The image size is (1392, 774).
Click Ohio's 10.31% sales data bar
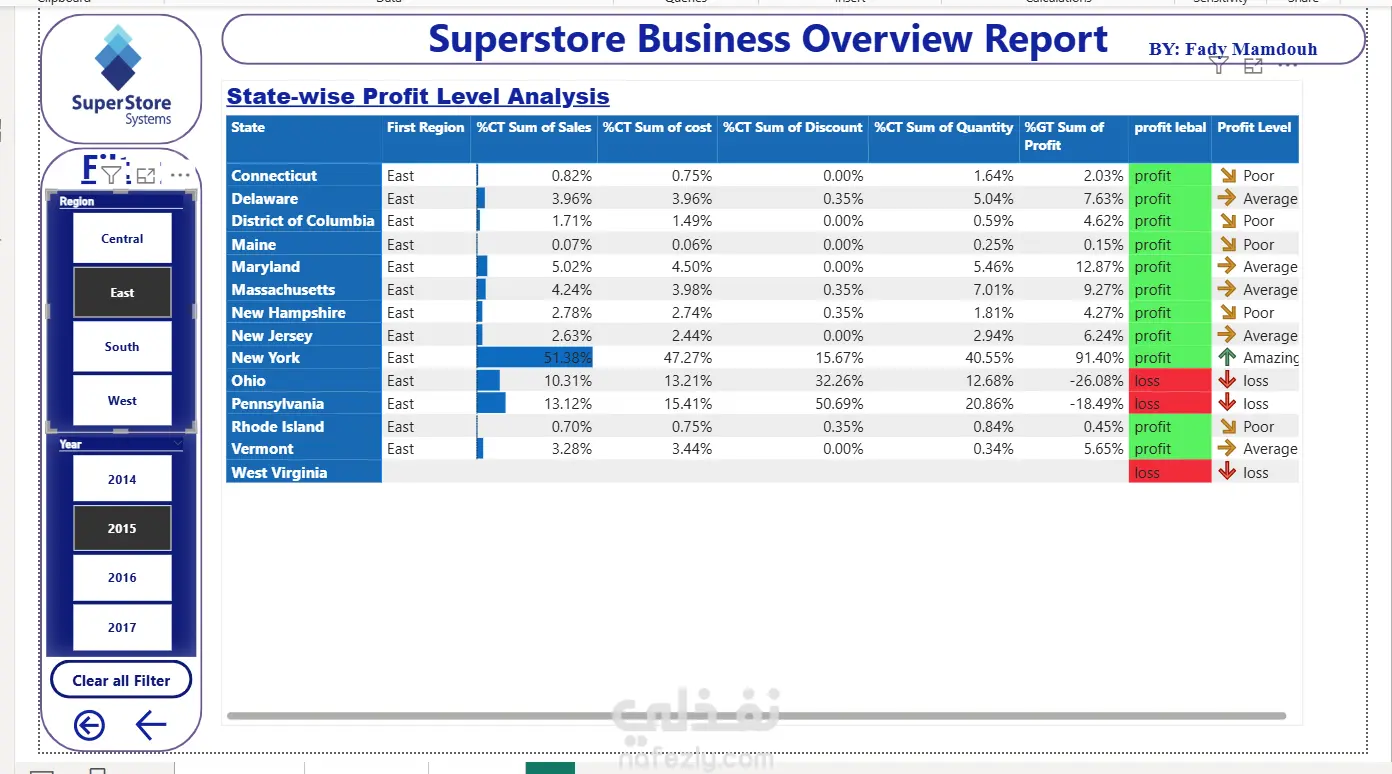point(488,380)
